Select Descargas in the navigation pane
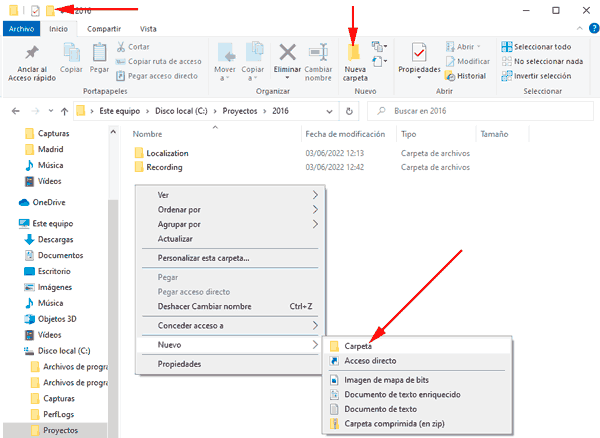Screen dimensions: 600x438 pyautogui.click(x=49, y=239)
